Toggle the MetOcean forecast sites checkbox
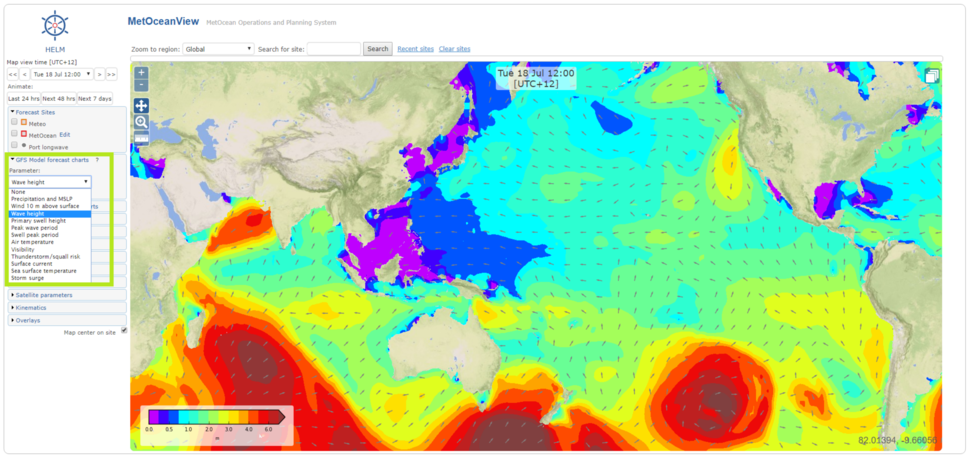 [14, 133]
